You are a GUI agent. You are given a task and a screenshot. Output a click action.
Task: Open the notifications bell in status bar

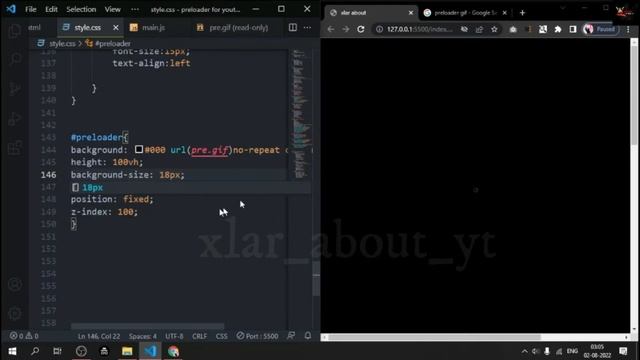tap(308, 336)
